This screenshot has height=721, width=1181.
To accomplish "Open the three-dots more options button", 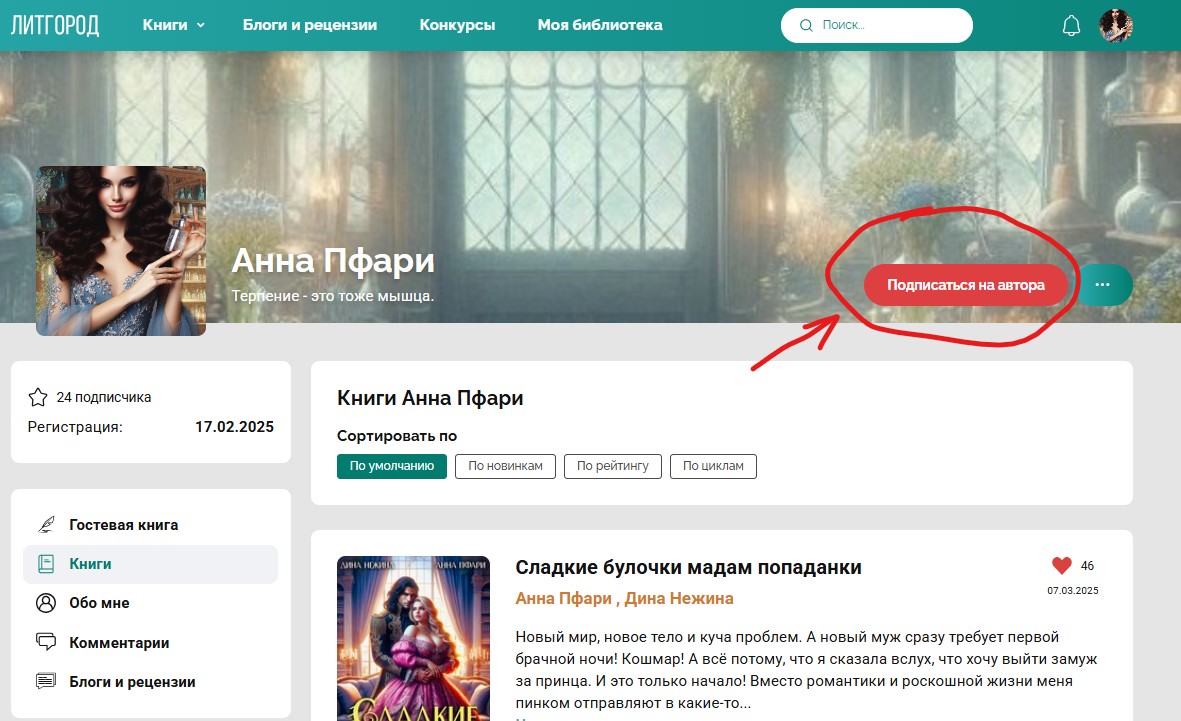I will (x=1103, y=285).
